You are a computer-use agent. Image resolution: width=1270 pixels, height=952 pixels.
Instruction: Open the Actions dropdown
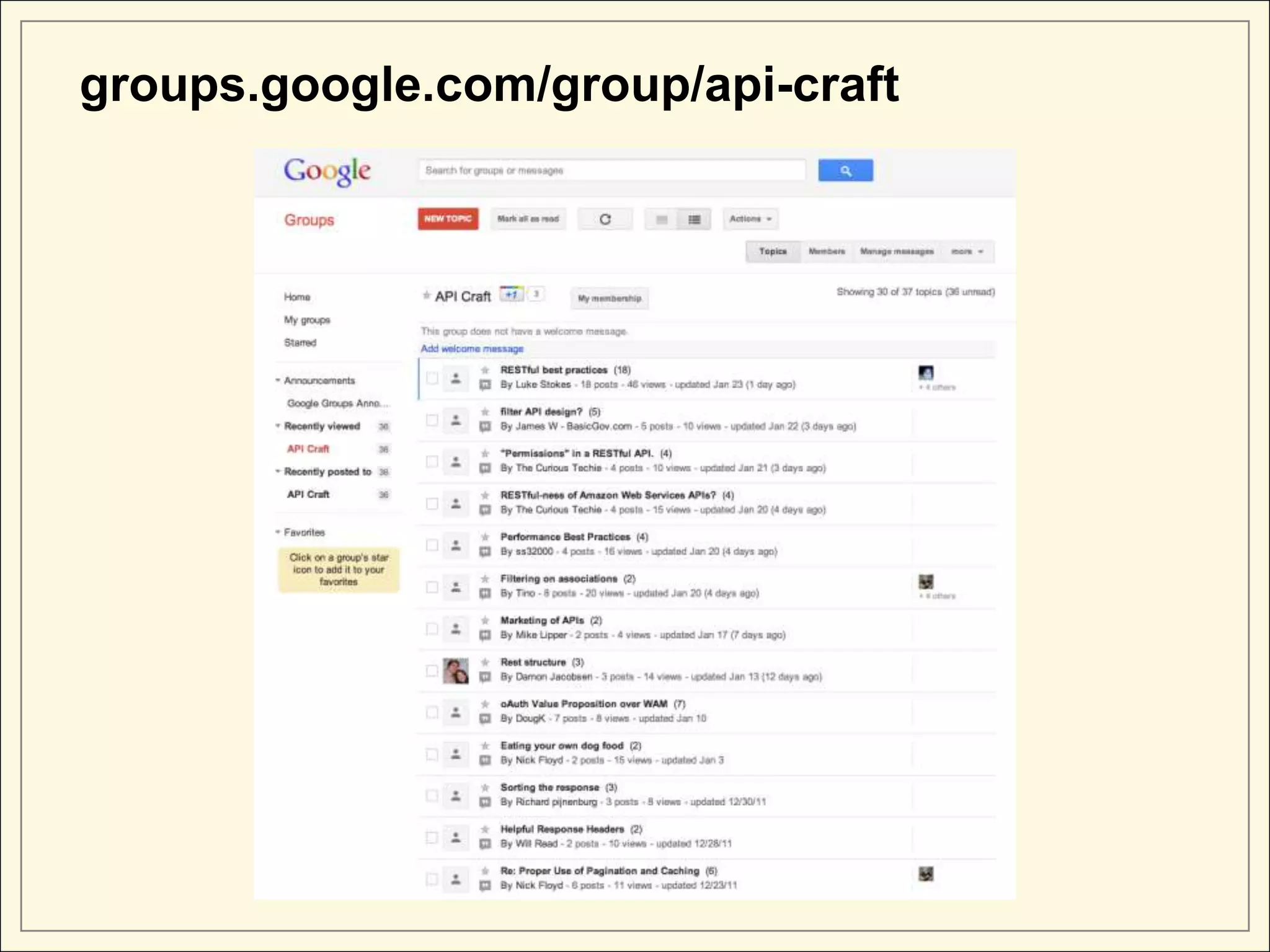750,219
